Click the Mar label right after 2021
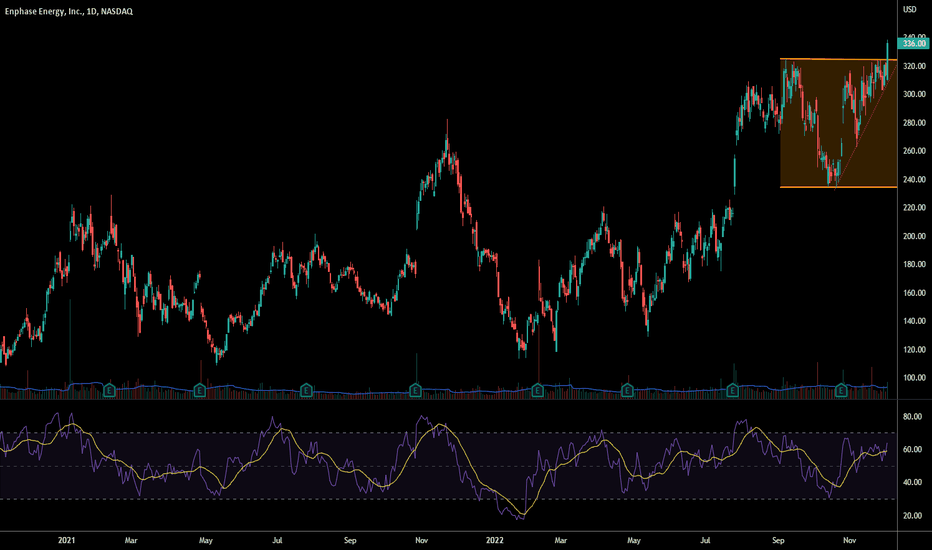Screen dimensions: 932x550 [131, 540]
